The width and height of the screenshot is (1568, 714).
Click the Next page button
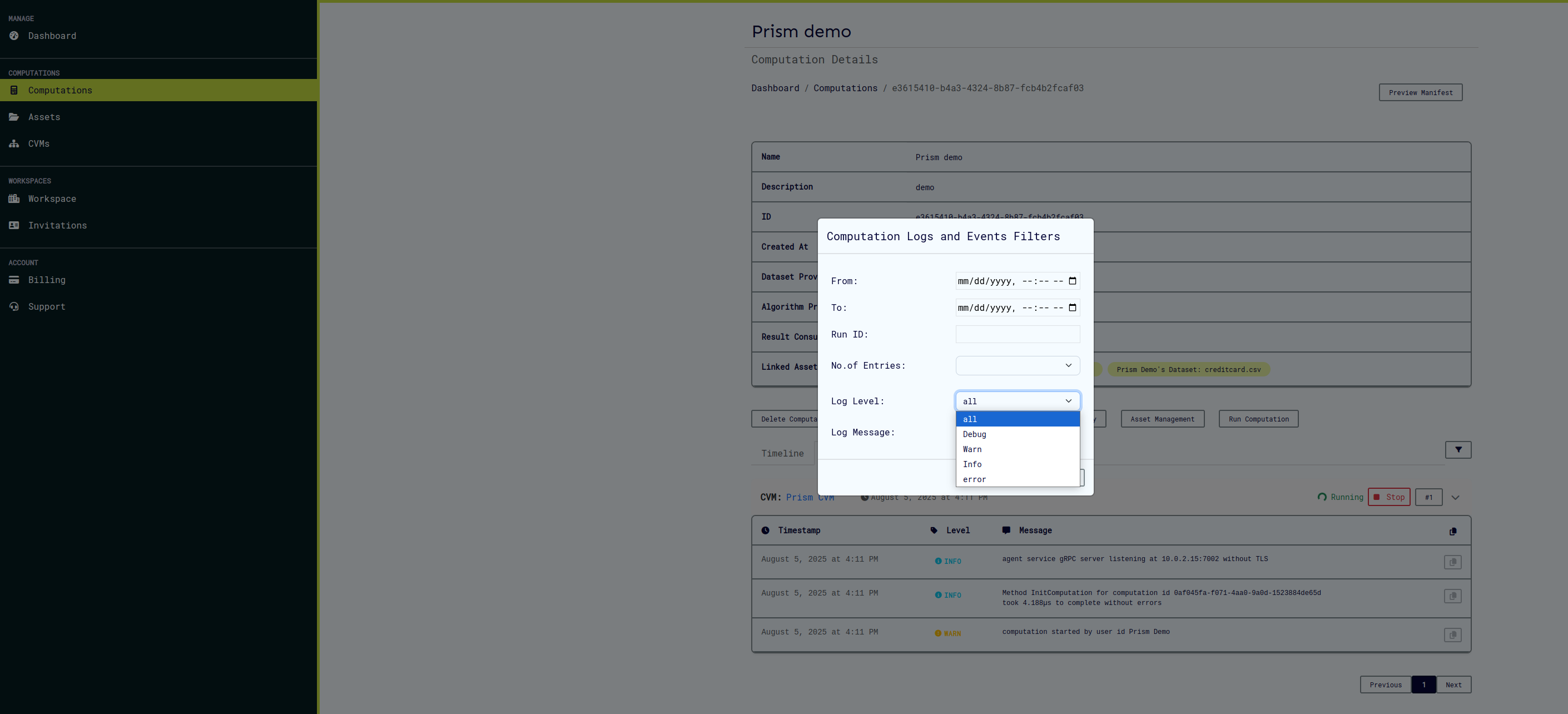[x=1453, y=685]
